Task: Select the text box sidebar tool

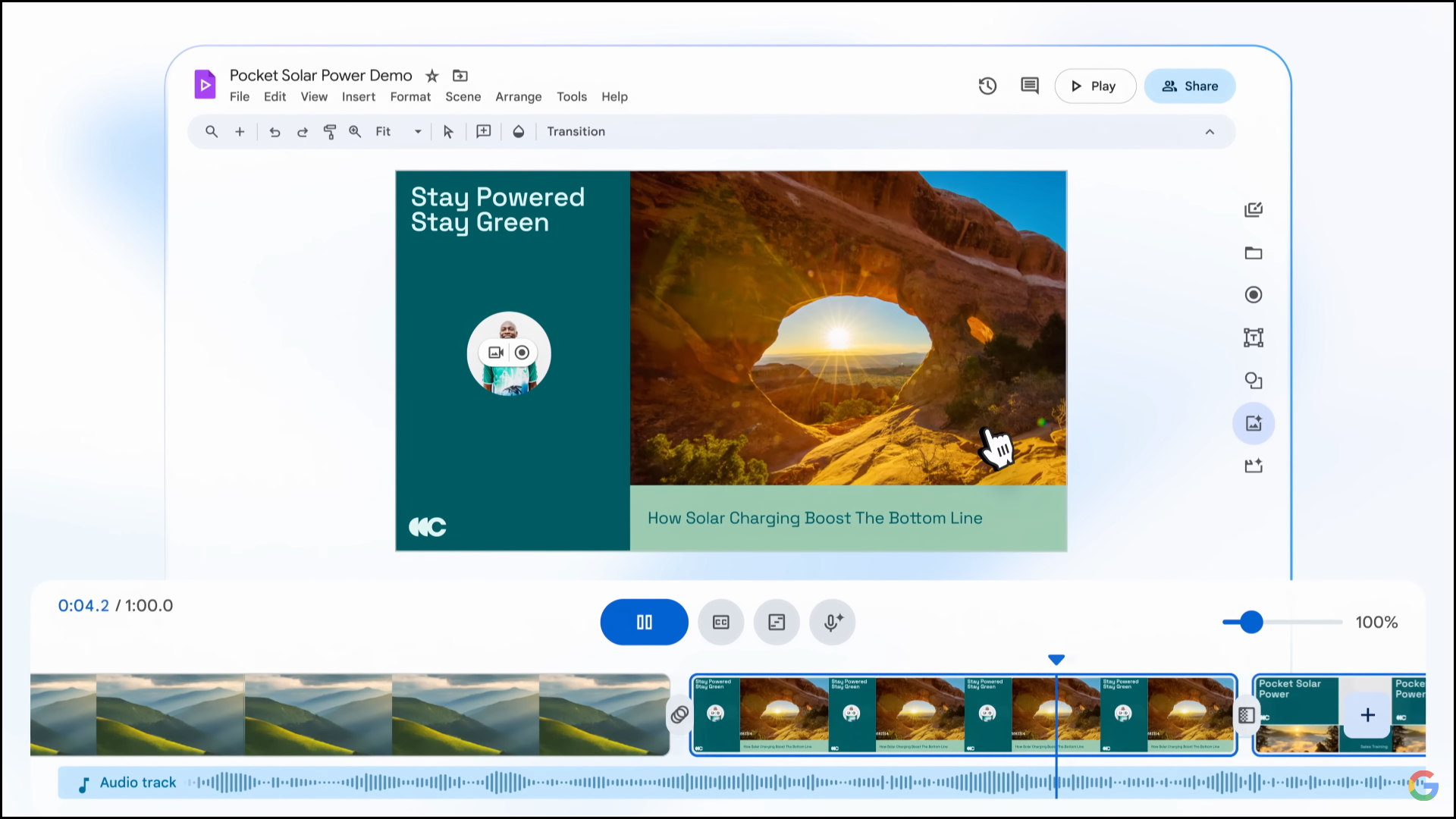Action: (1253, 337)
